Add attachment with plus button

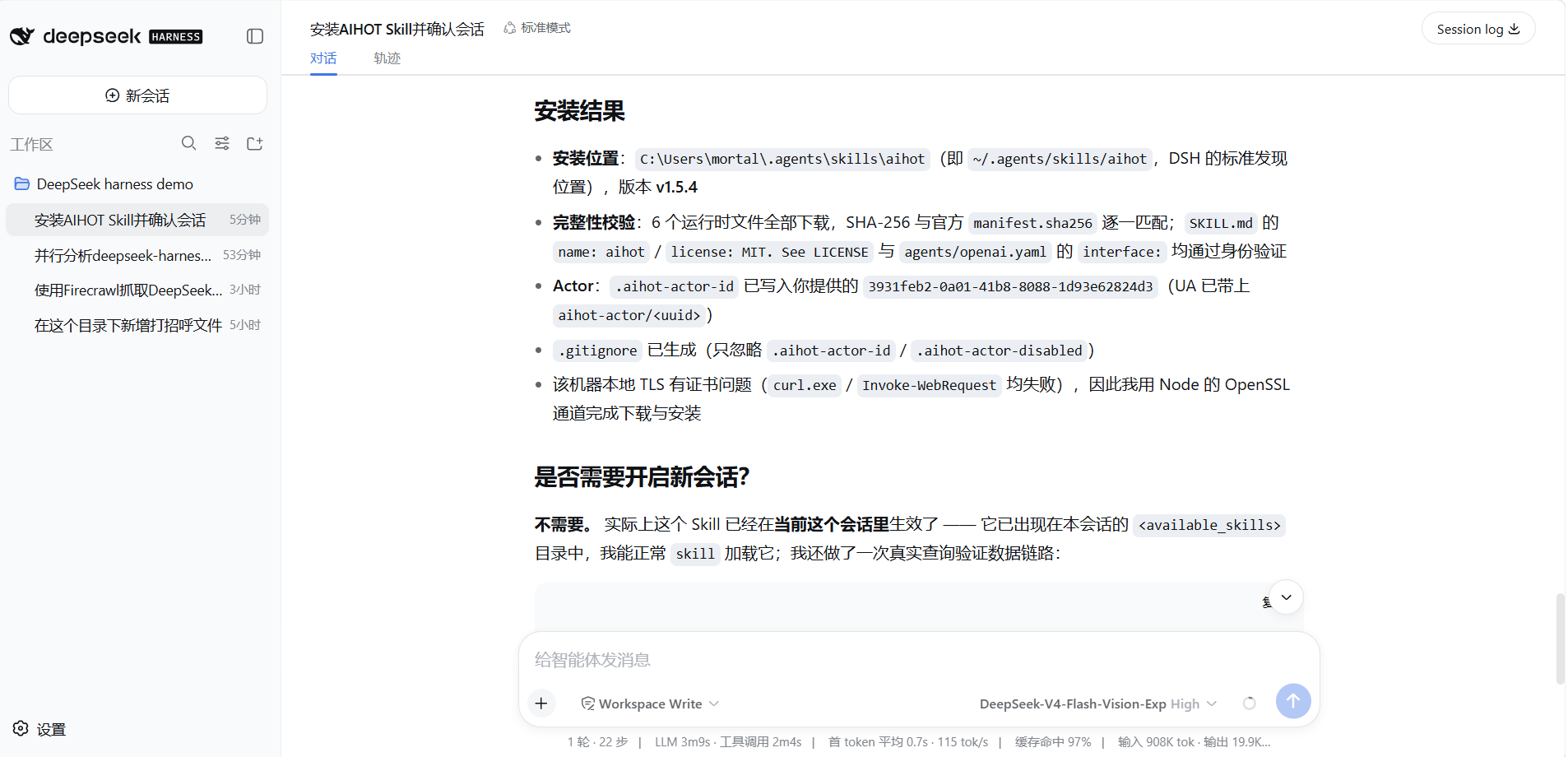[541, 704]
